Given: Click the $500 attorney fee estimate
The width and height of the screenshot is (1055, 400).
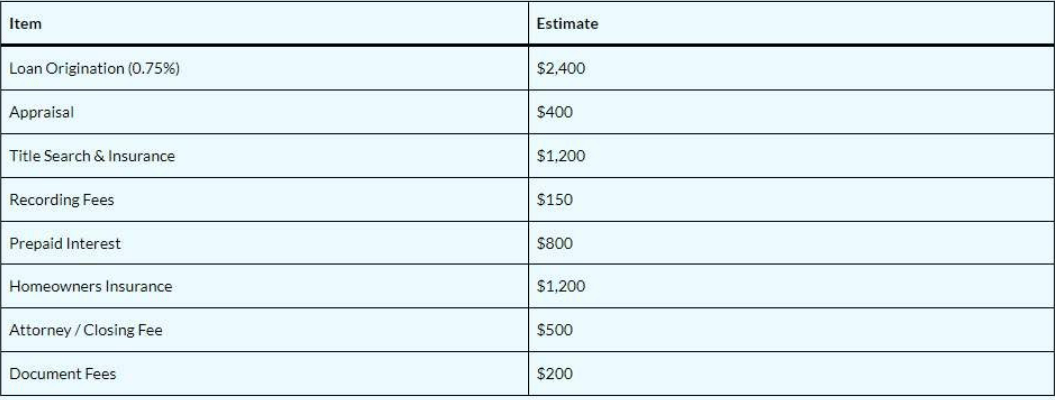Looking at the screenshot, I should click(555, 330).
